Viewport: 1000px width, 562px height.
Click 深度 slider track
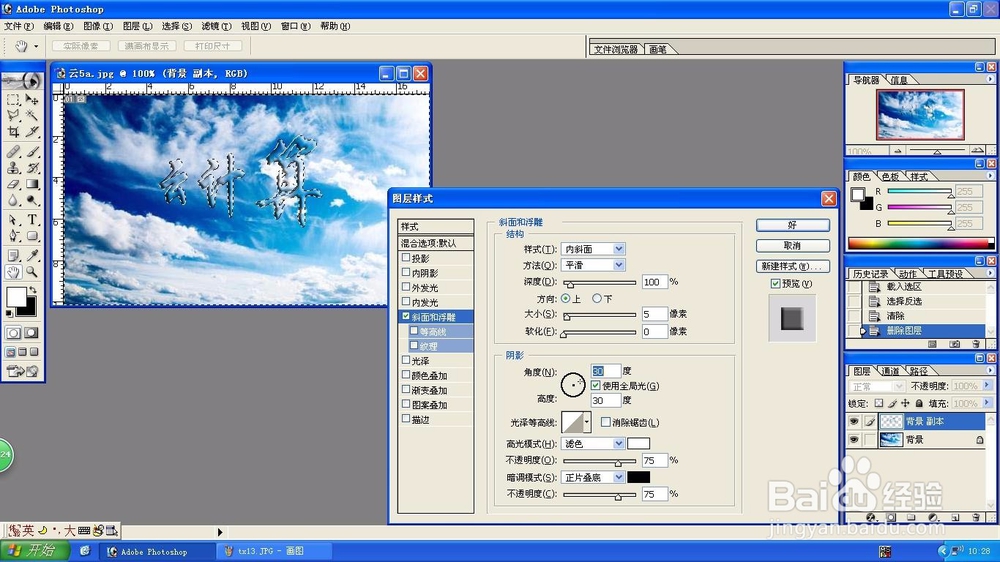[599, 282]
